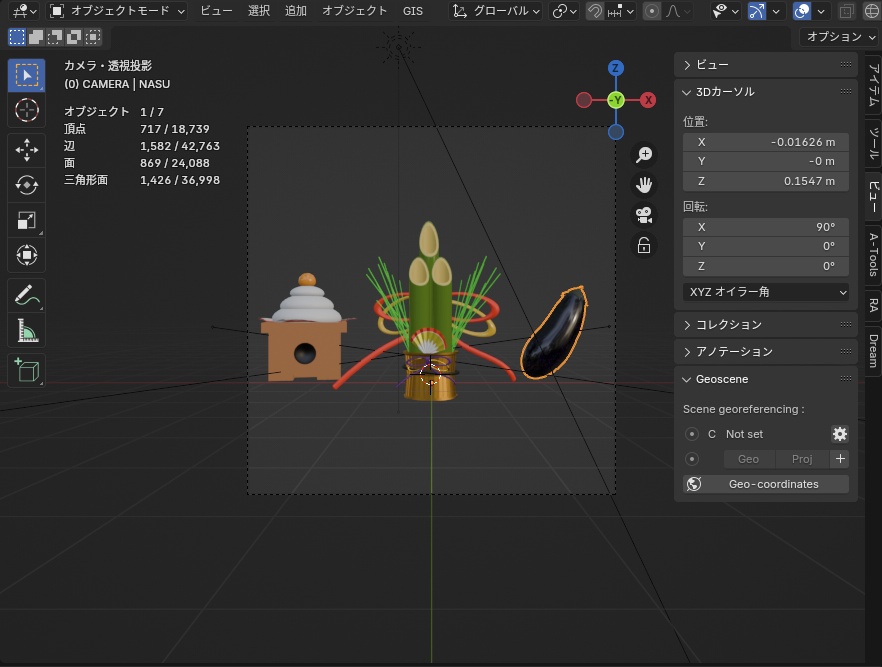This screenshot has height=667, width=882.
Task: Click the Geo button
Action: [748, 459]
